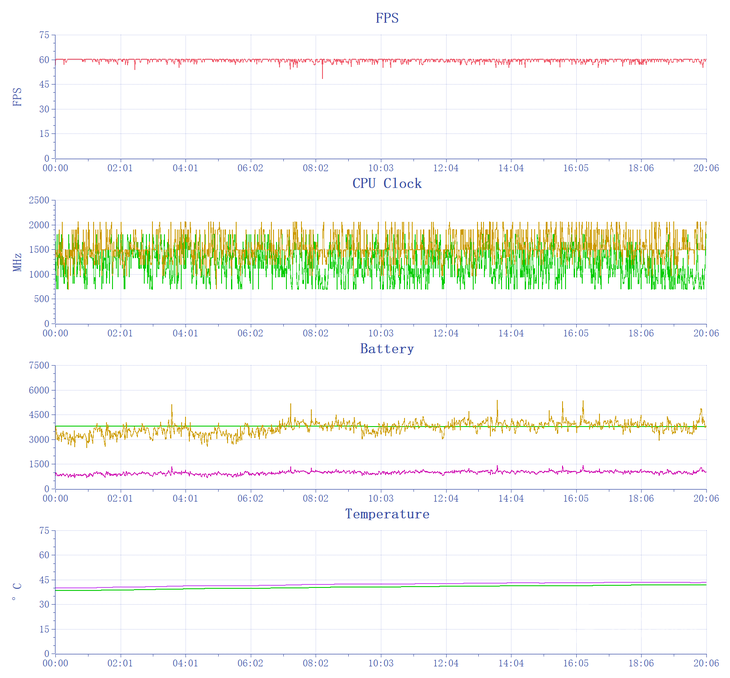
Task: Click the CPU Clock chart title
Action: (x=387, y=184)
